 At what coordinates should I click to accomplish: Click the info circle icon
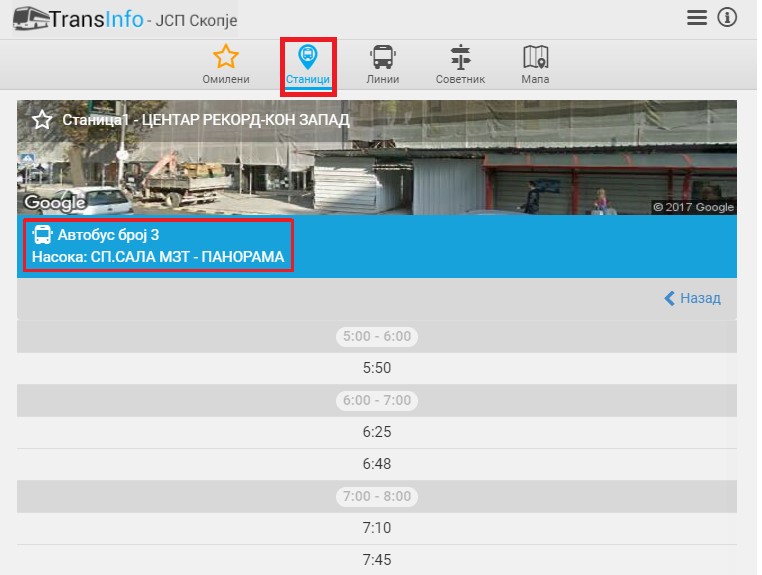pos(727,18)
